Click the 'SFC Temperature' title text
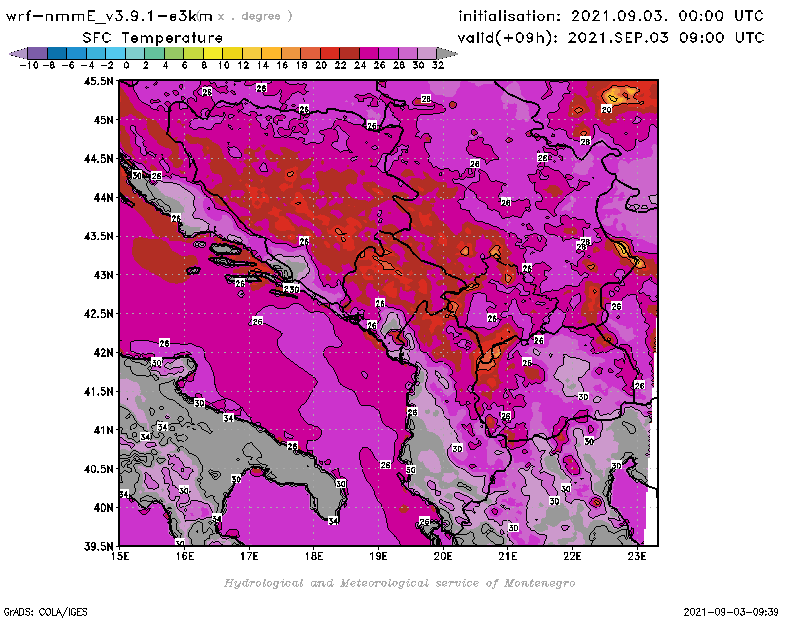 point(153,38)
